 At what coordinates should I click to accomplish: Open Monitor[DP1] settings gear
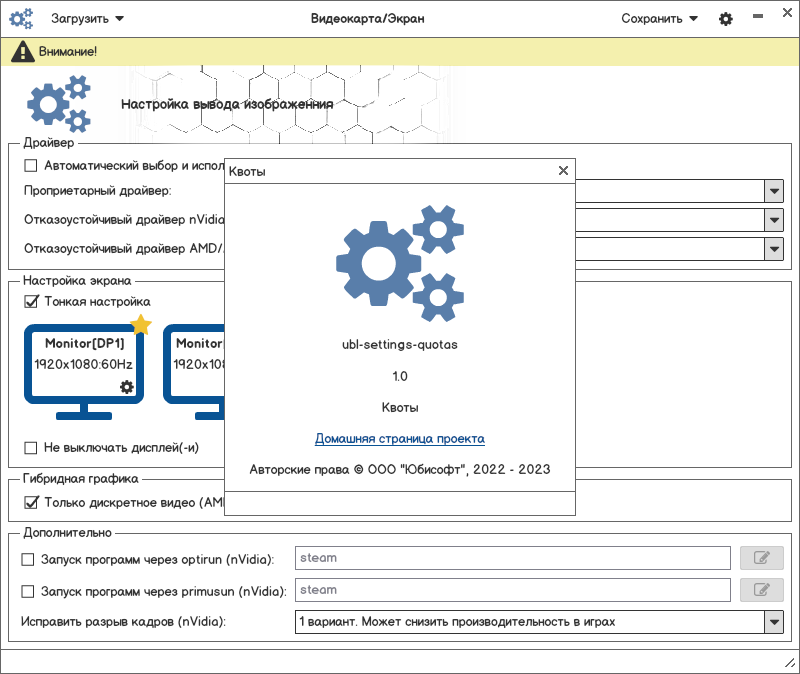127,386
